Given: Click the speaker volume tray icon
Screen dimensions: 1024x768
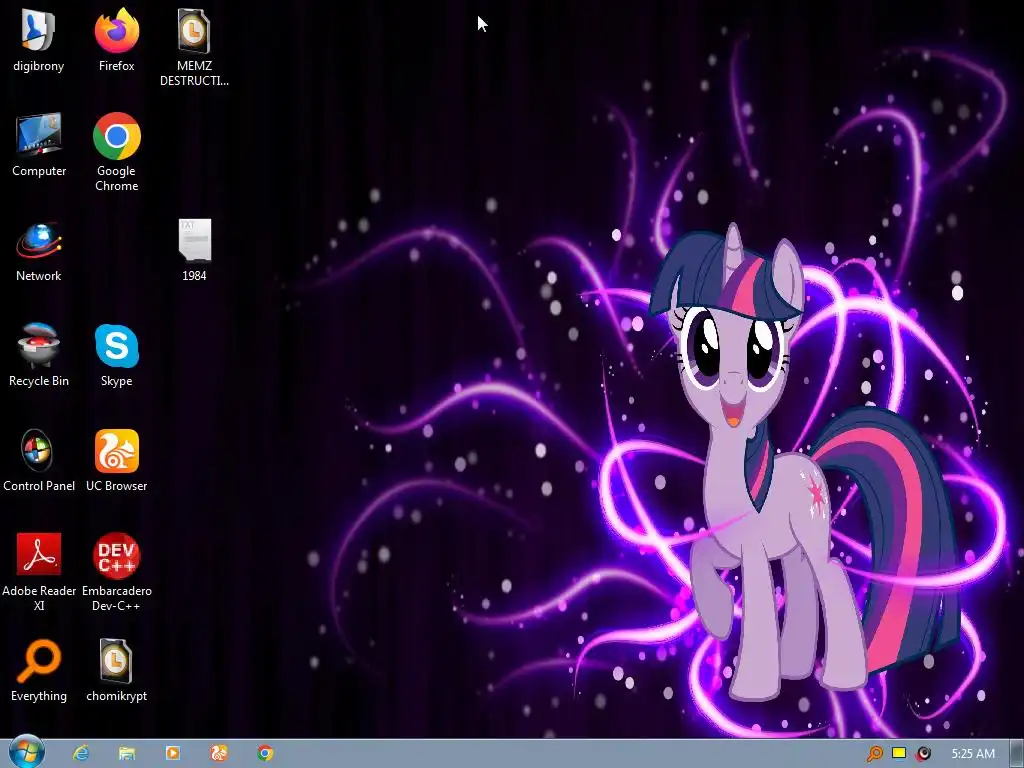Looking at the screenshot, I should click(923, 754).
